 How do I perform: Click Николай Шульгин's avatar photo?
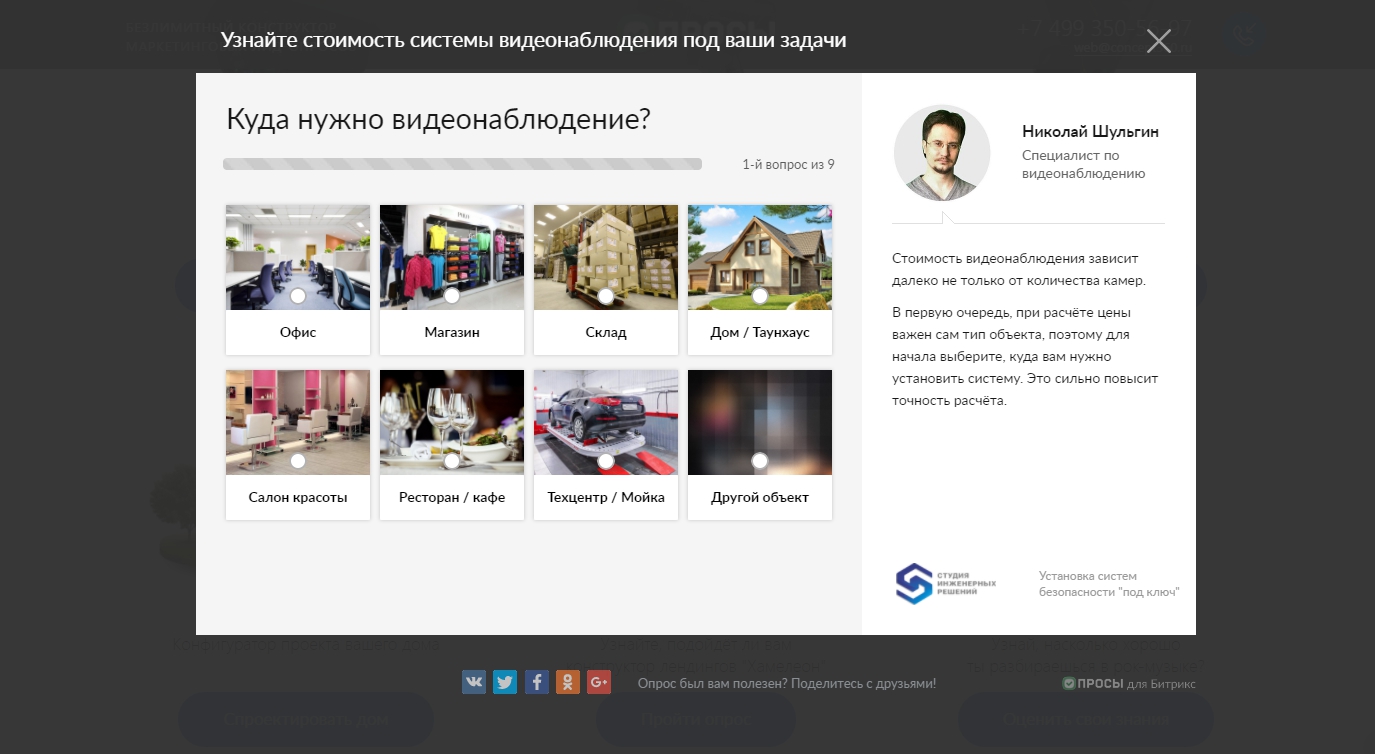[x=941, y=153]
